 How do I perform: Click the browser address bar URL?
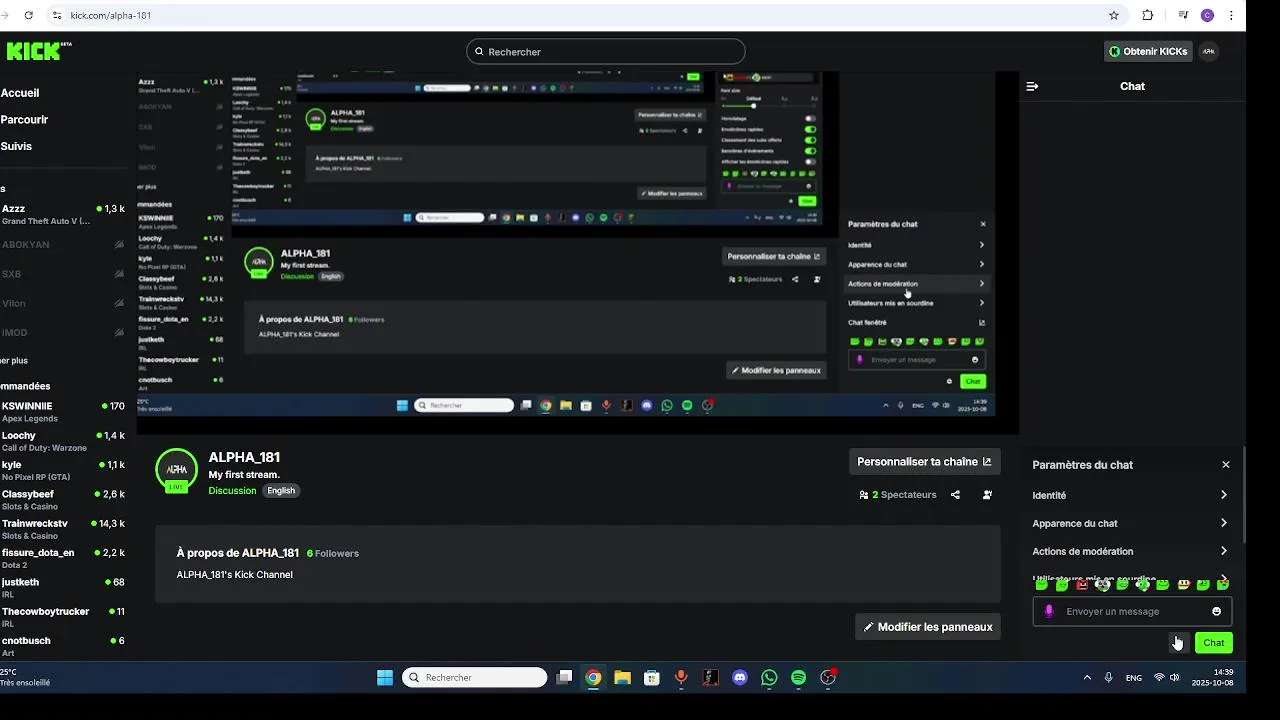tap(111, 15)
